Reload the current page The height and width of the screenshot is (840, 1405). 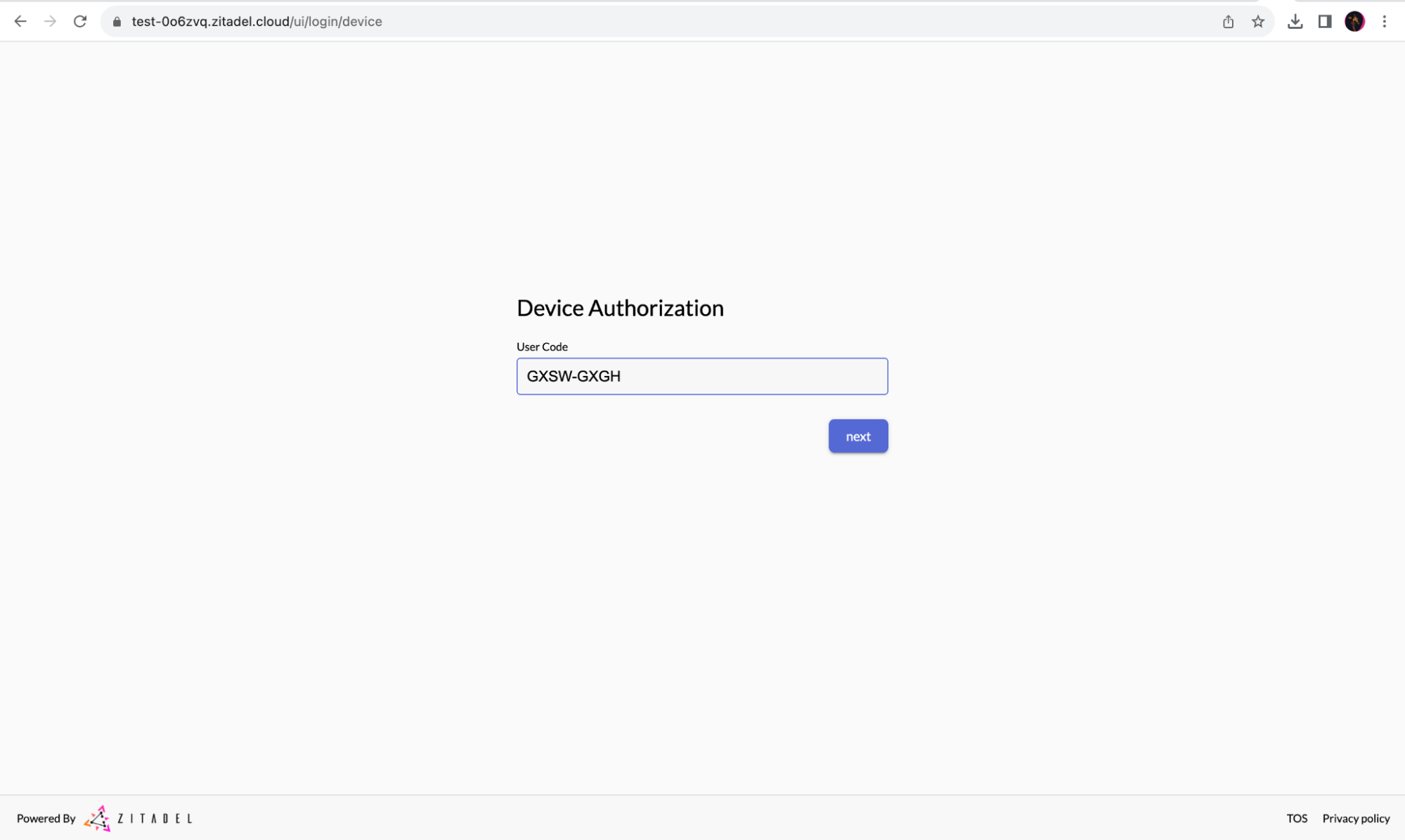point(80,21)
